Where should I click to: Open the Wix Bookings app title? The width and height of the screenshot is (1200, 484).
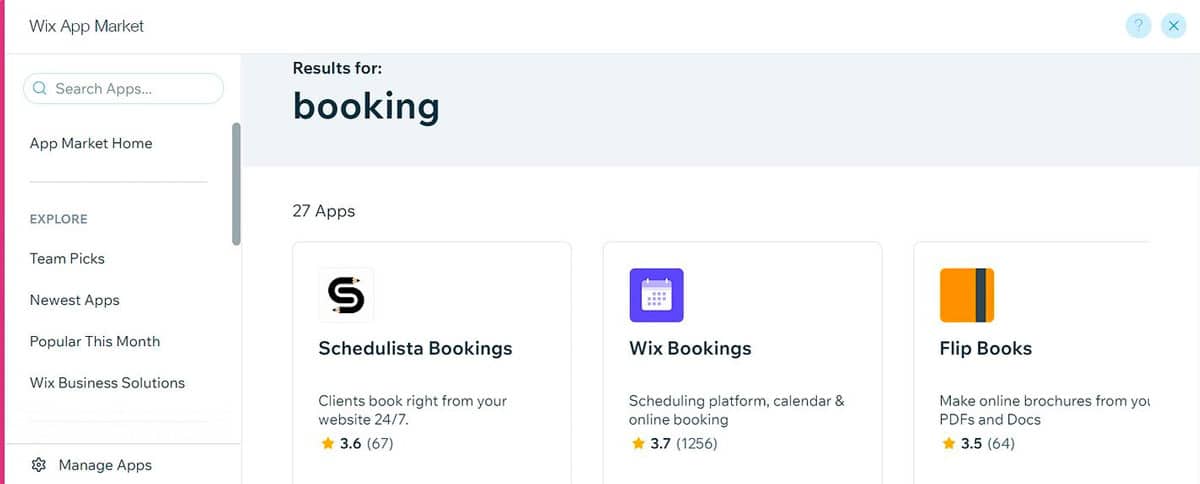[690, 349]
